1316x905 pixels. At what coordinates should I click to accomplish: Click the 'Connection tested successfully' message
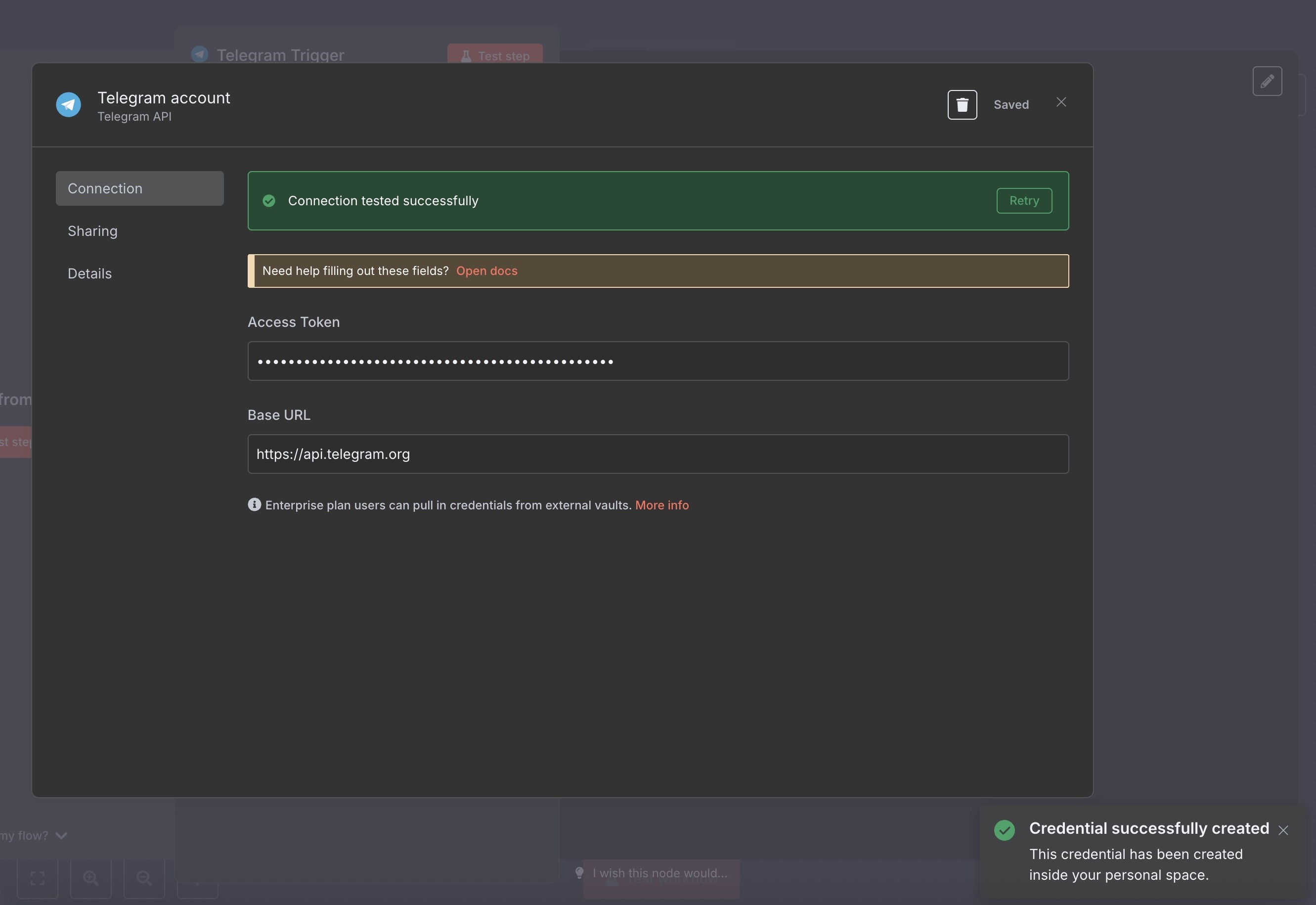383,201
